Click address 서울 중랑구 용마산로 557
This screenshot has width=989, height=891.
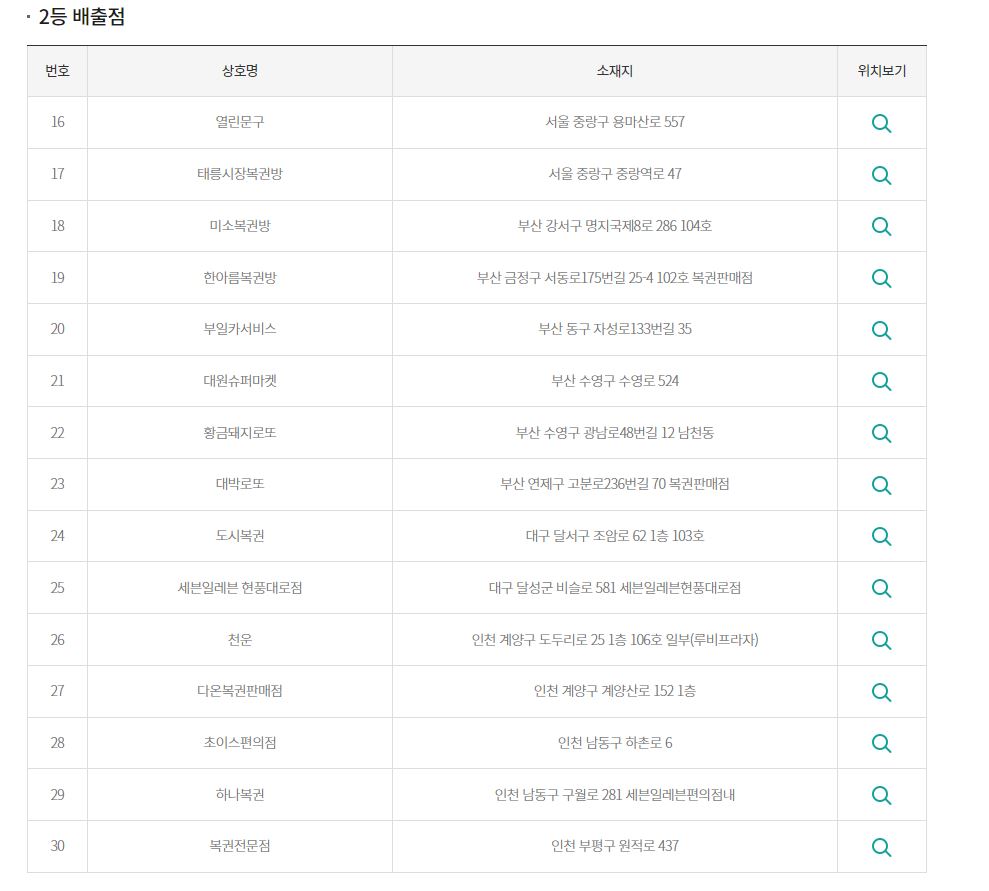615,122
